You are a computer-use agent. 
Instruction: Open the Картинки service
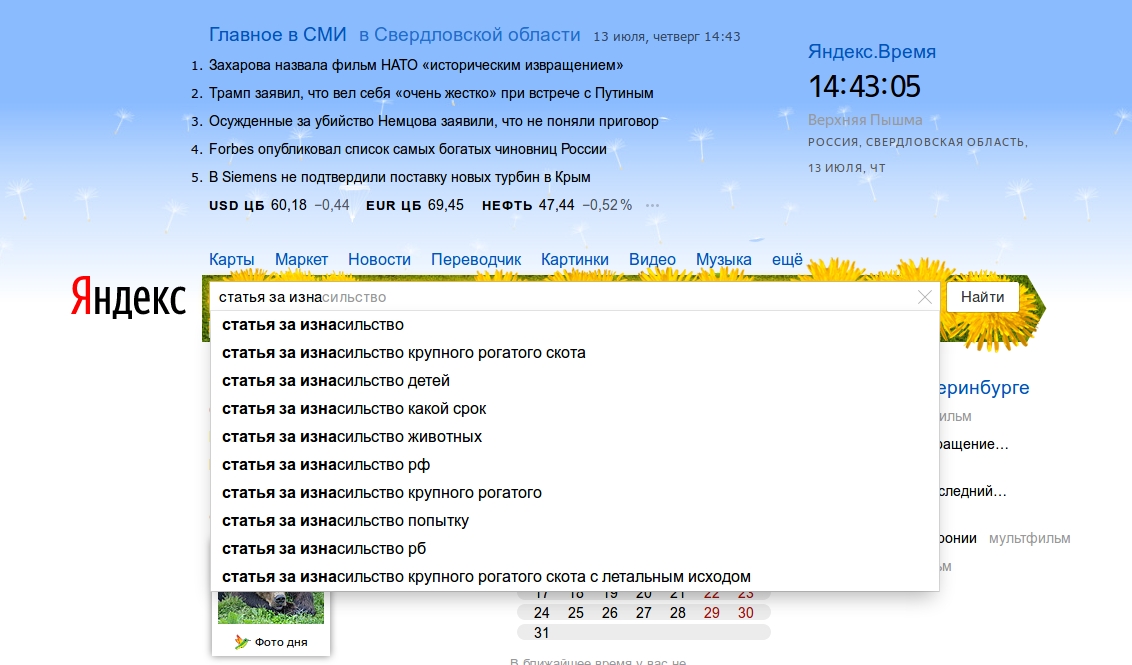tap(575, 259)
